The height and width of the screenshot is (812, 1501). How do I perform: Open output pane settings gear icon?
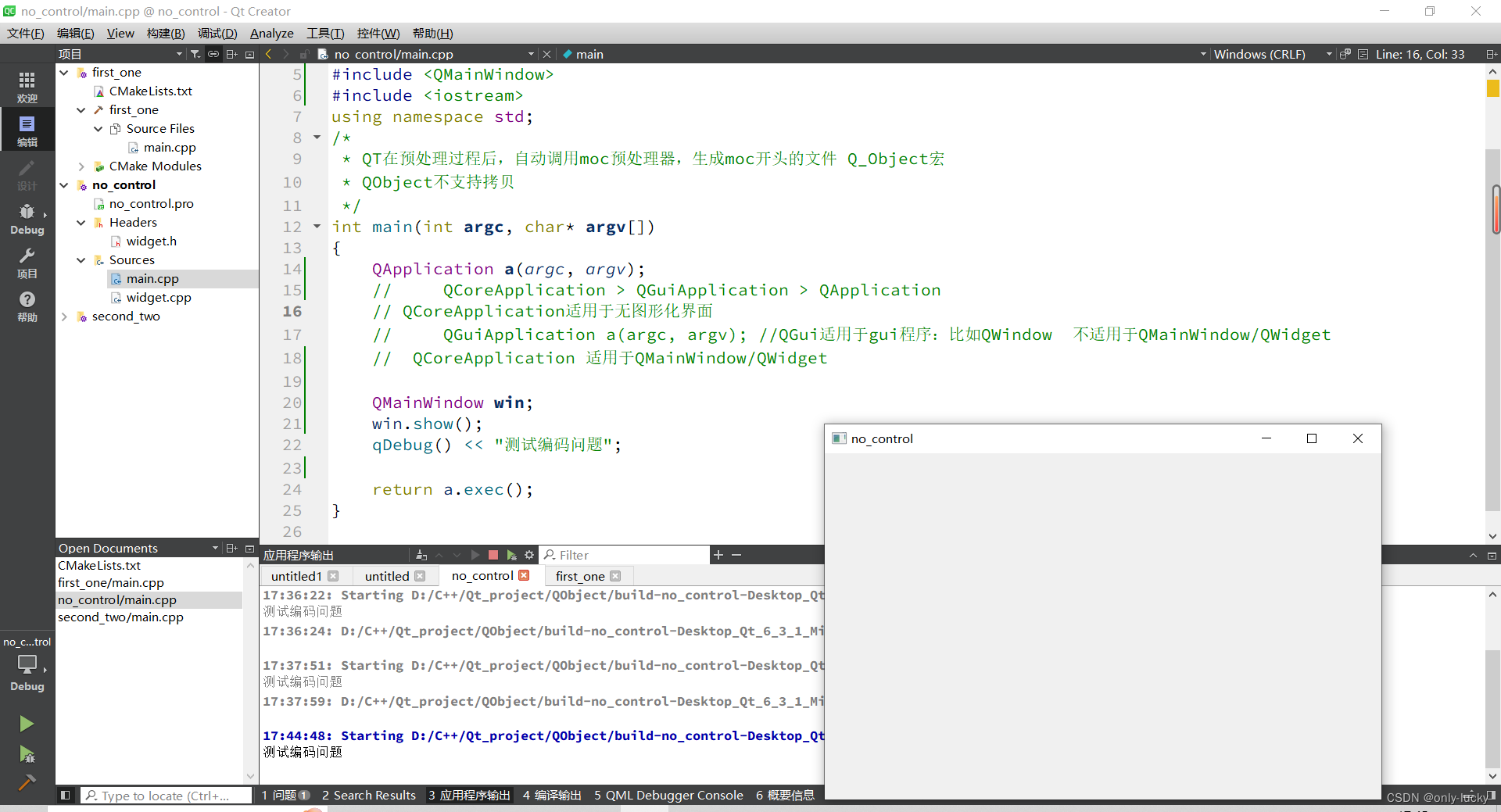pyautogui.click(x=529, y=555)
